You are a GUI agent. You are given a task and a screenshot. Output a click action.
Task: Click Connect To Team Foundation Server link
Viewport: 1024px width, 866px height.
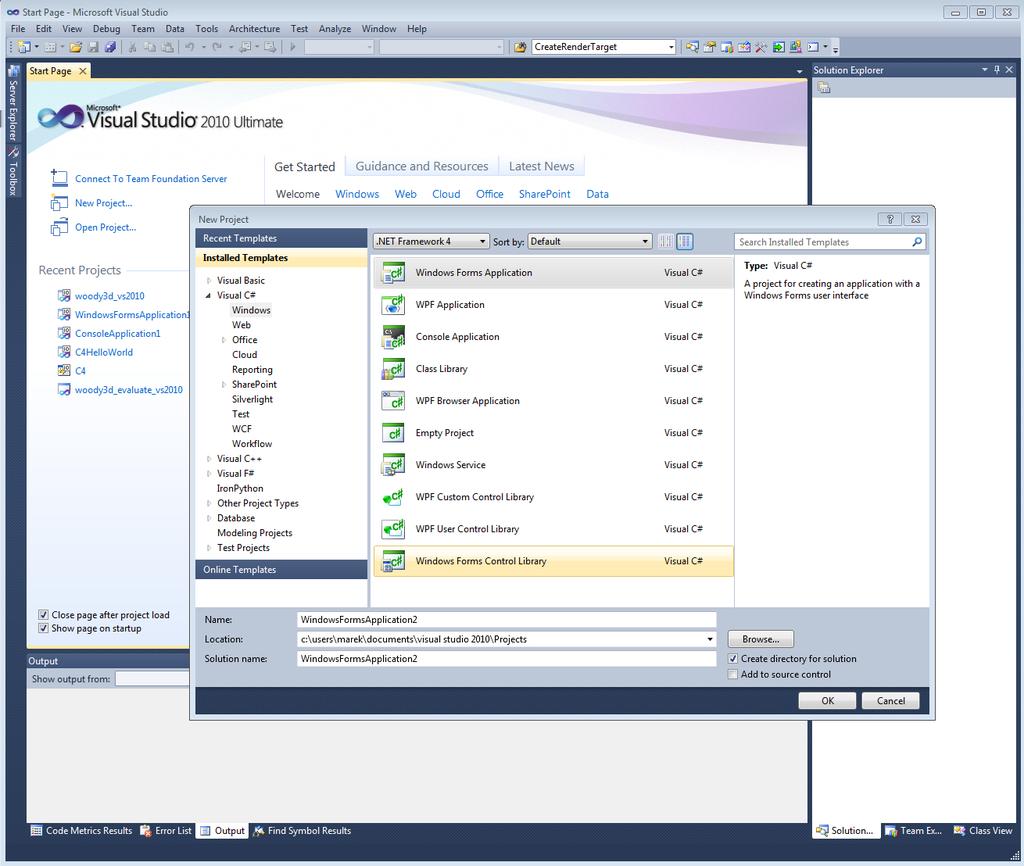(x=151, y=179)
